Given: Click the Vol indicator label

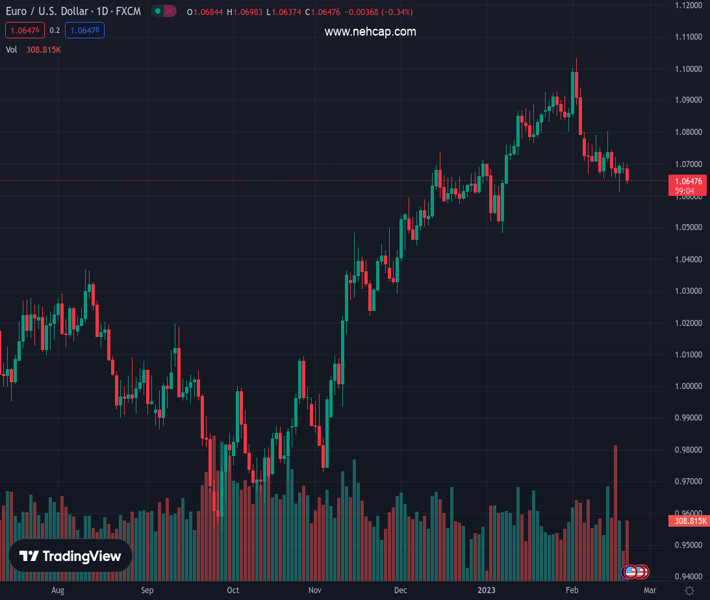Looking at the screenshot, I should (12, 49).
